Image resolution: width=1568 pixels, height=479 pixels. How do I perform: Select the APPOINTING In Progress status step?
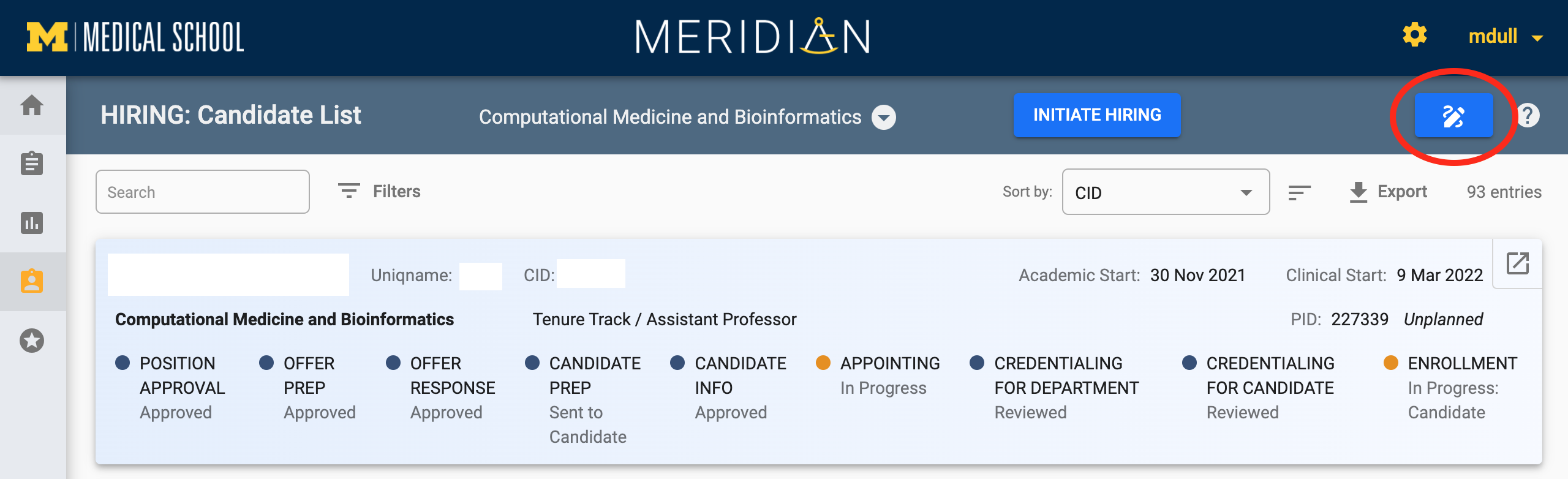tap(878, 375)
